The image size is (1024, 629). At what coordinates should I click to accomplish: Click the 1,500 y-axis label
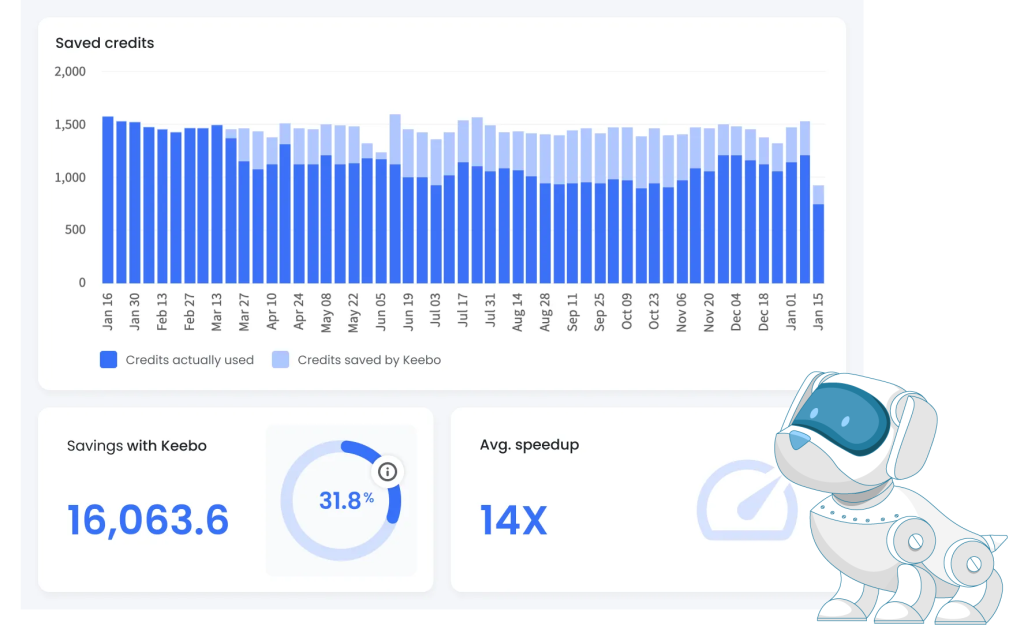point(70,125)
